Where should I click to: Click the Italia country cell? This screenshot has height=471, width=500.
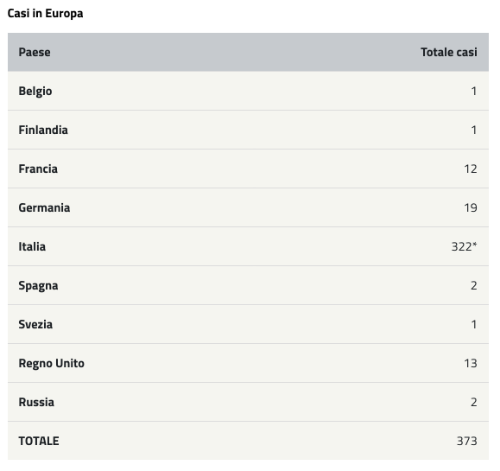[32, 247]
